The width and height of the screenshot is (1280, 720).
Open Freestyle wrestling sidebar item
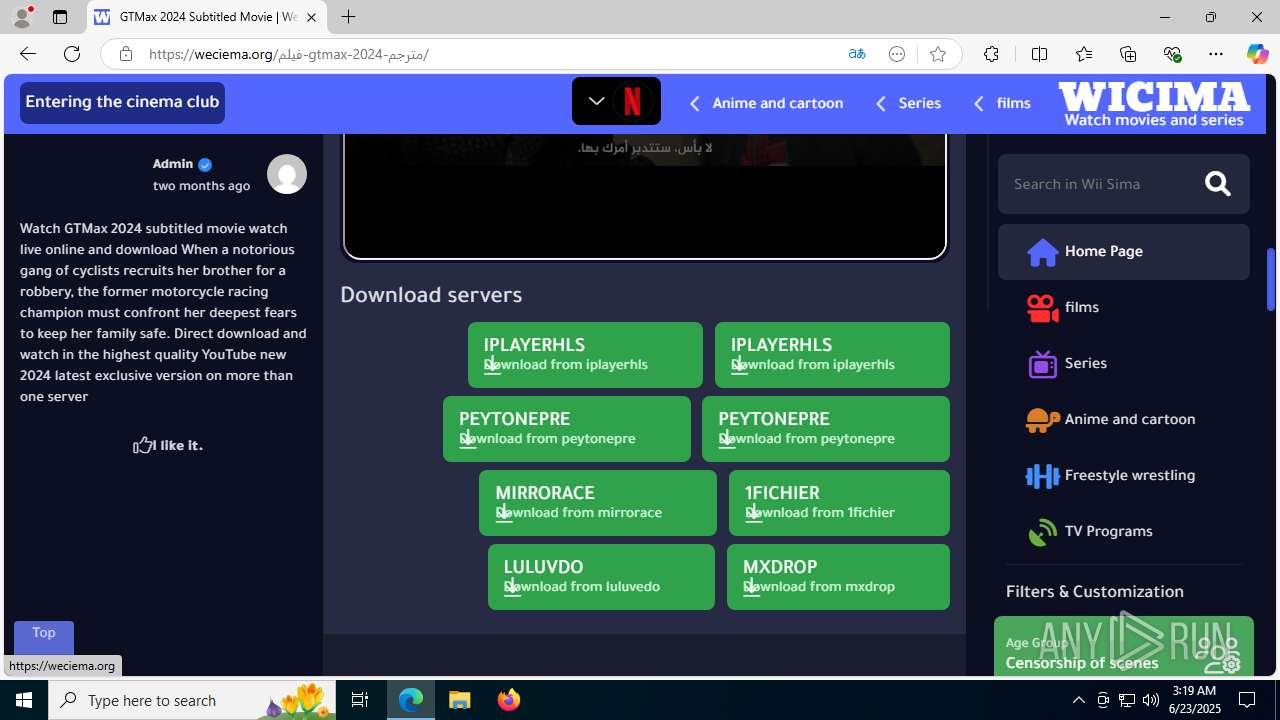[x=1123, y=475]
